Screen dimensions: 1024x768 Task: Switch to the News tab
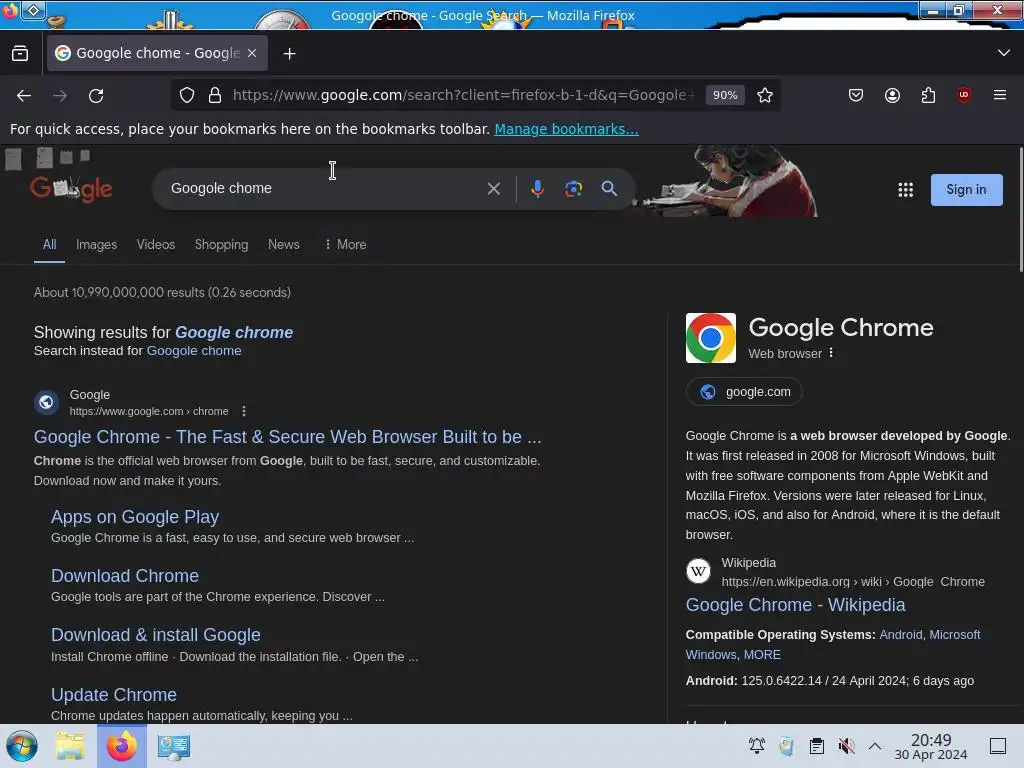tap(283, 244)
